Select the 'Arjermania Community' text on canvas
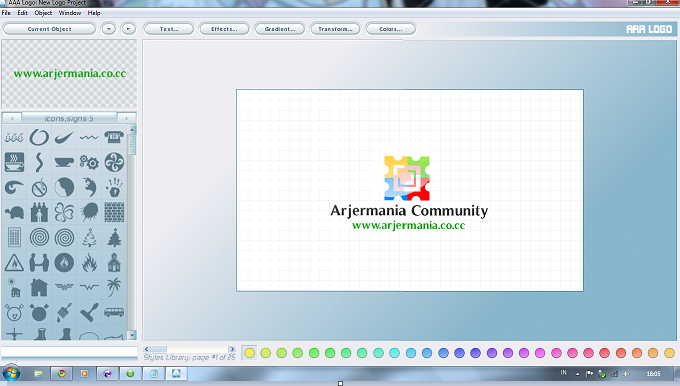Screen dimensions: 680x386 coord(409,211)
